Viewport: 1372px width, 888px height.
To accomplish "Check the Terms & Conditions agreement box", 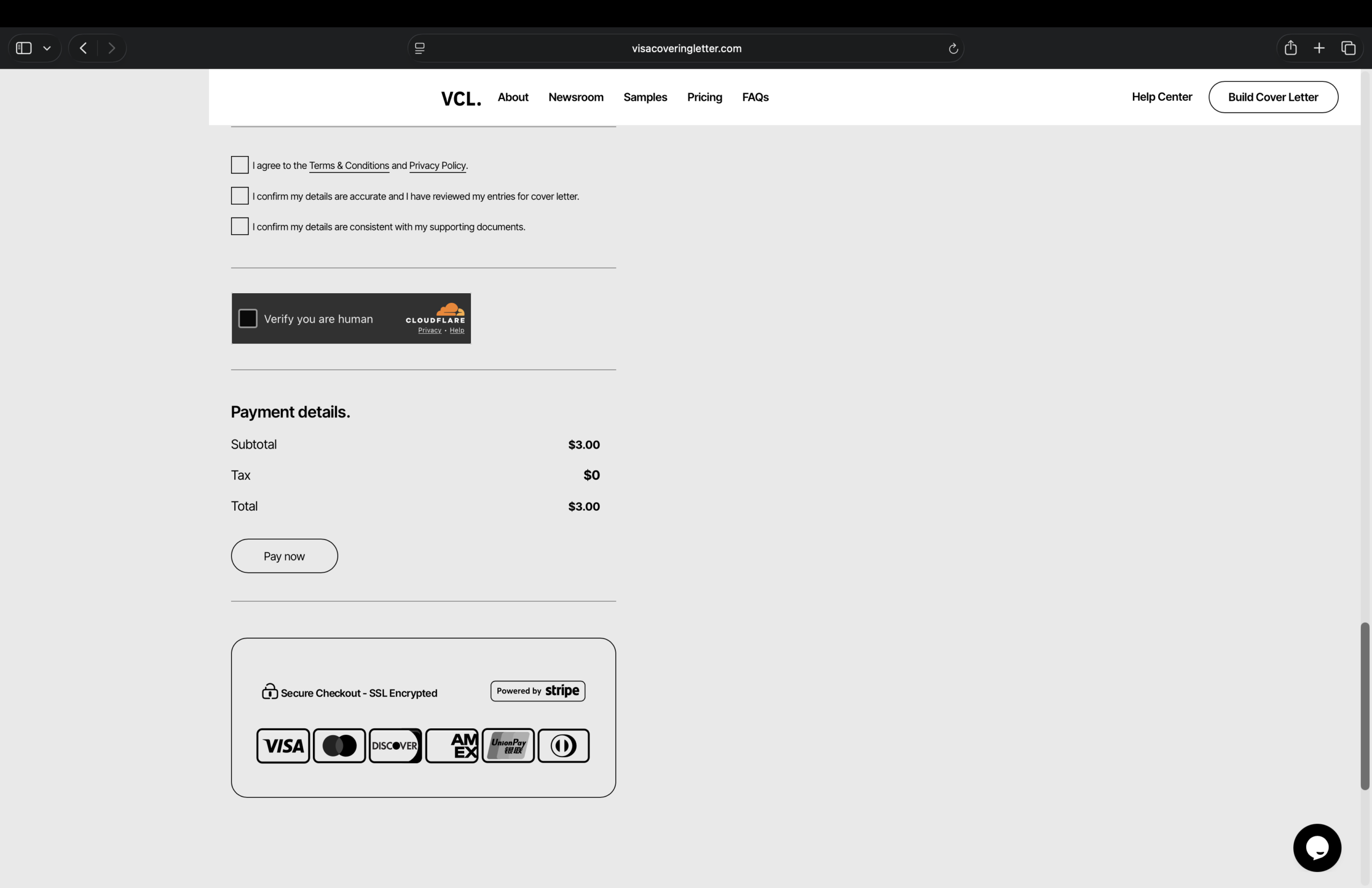I will [x=240, y=165].
